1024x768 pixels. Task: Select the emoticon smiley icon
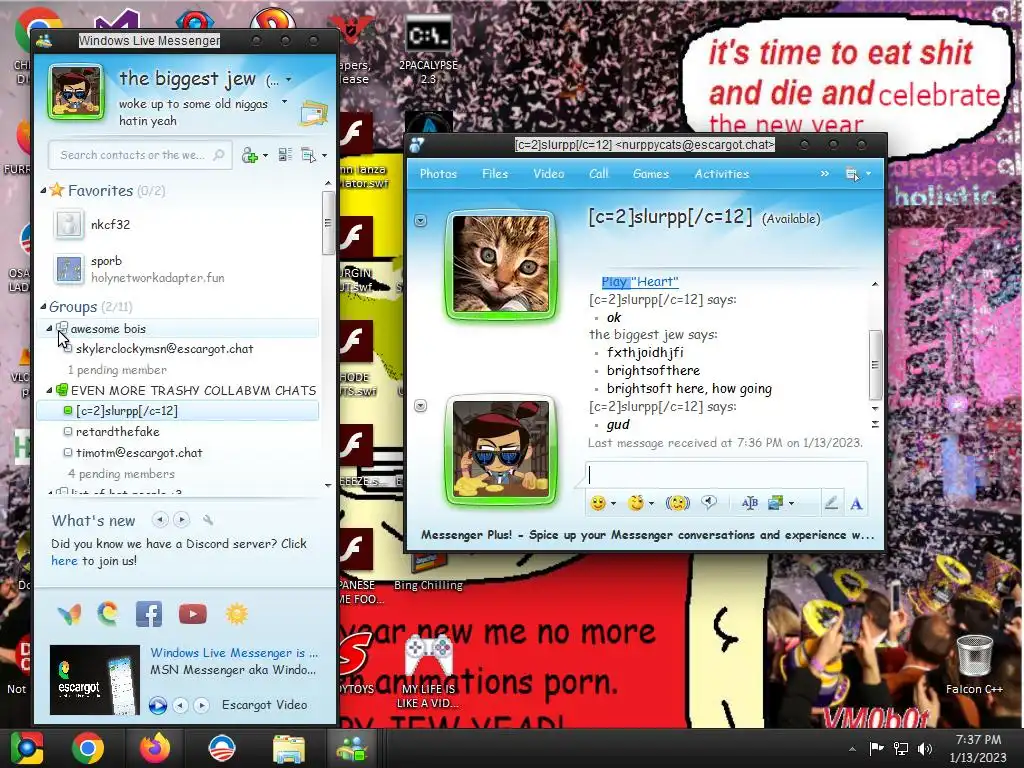click(598, 503)
